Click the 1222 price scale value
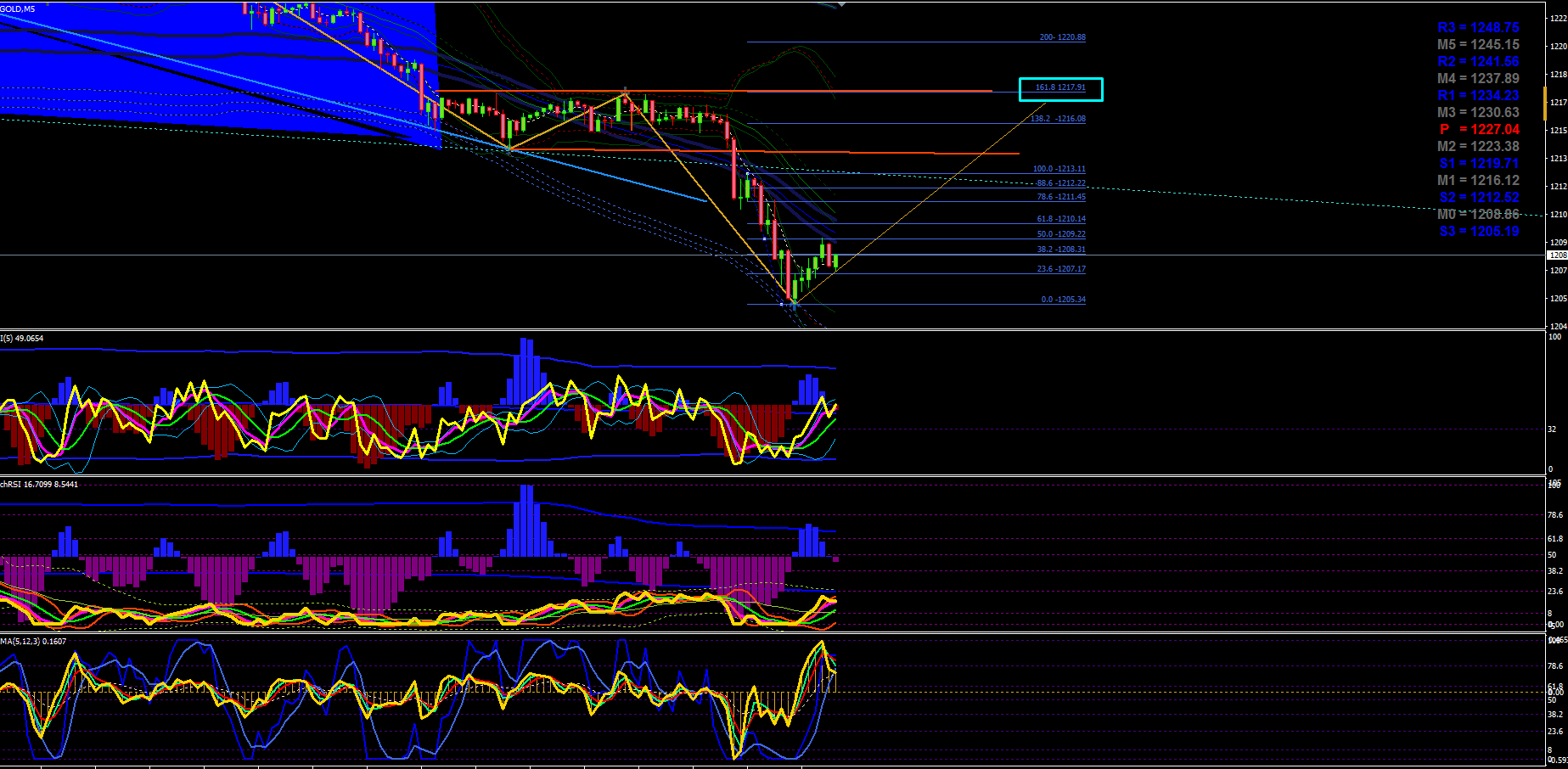Image resolution: width=1568 pixels, height=769 pixels. [x=1559, y=19]
